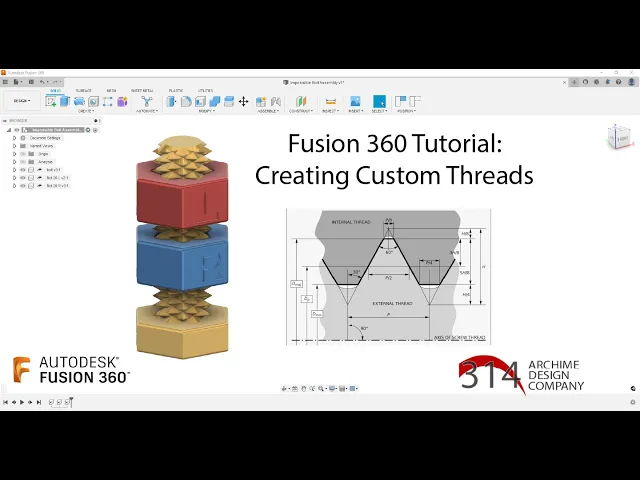The height and width of the screenshot is (480, 640).
Task: Click the Insert image icon
Action: point(356,101)
